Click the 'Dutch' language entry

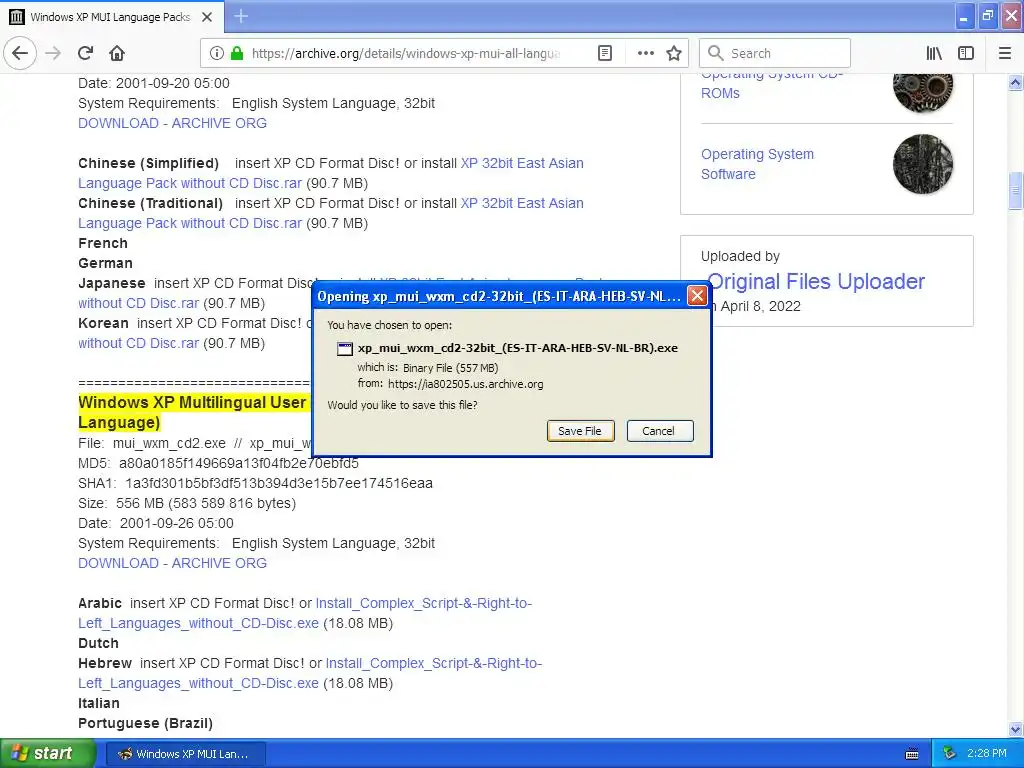pyautogui.click(x=98, y=643)
